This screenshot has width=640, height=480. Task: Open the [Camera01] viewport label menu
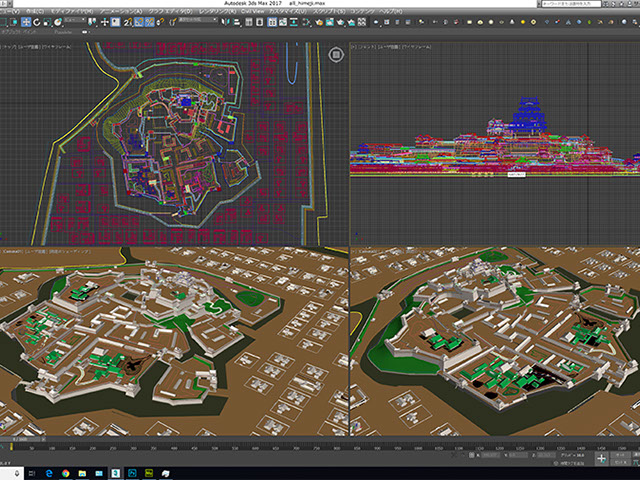click(12, 252)
